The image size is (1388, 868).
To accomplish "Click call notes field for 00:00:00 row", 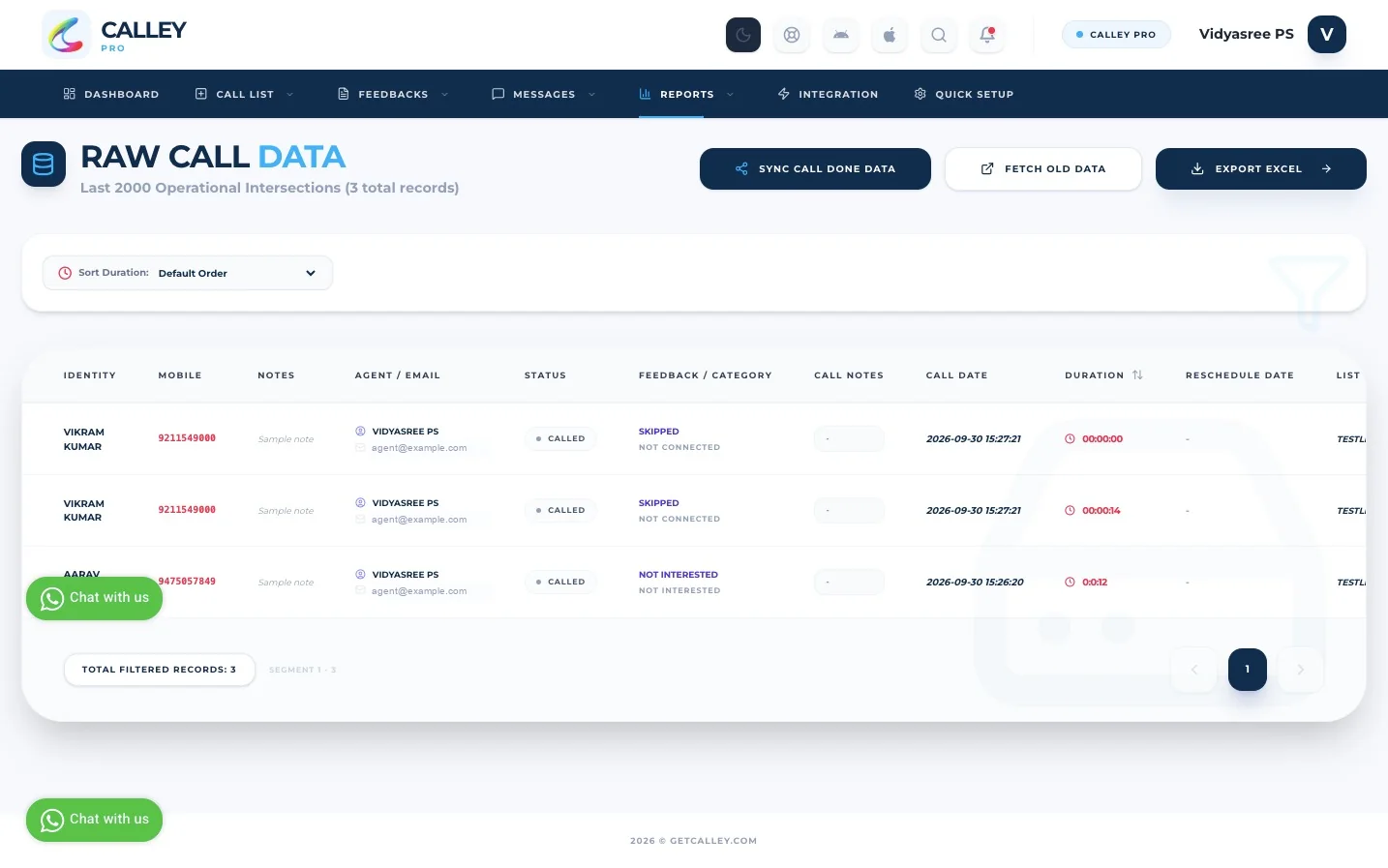I will [x=849, y=438].
